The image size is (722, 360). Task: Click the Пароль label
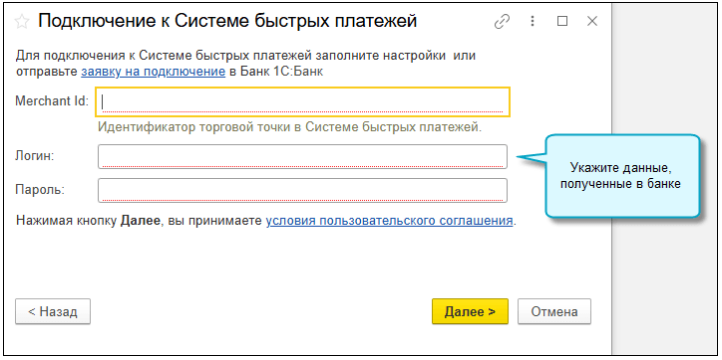(x=40, y=190)
